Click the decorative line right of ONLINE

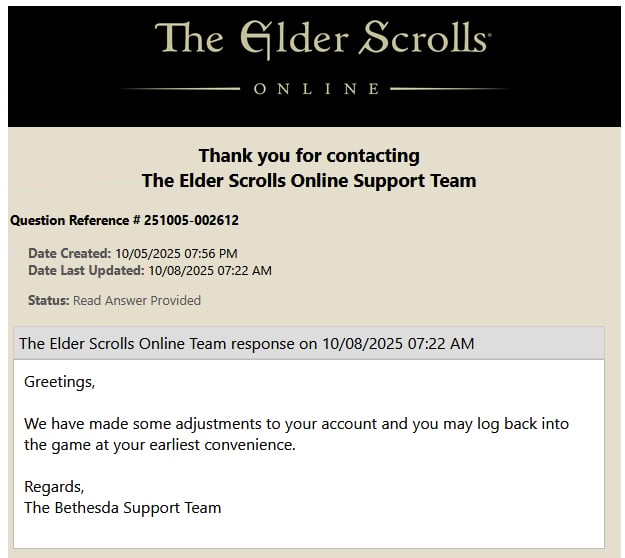click(450, 89)
